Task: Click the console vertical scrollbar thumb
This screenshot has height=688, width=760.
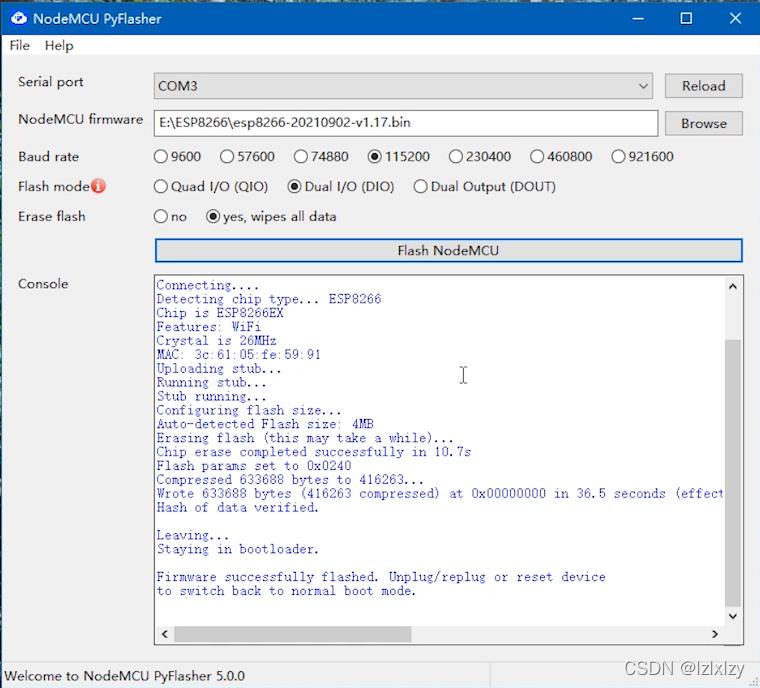Action: (x=733, y=473)
